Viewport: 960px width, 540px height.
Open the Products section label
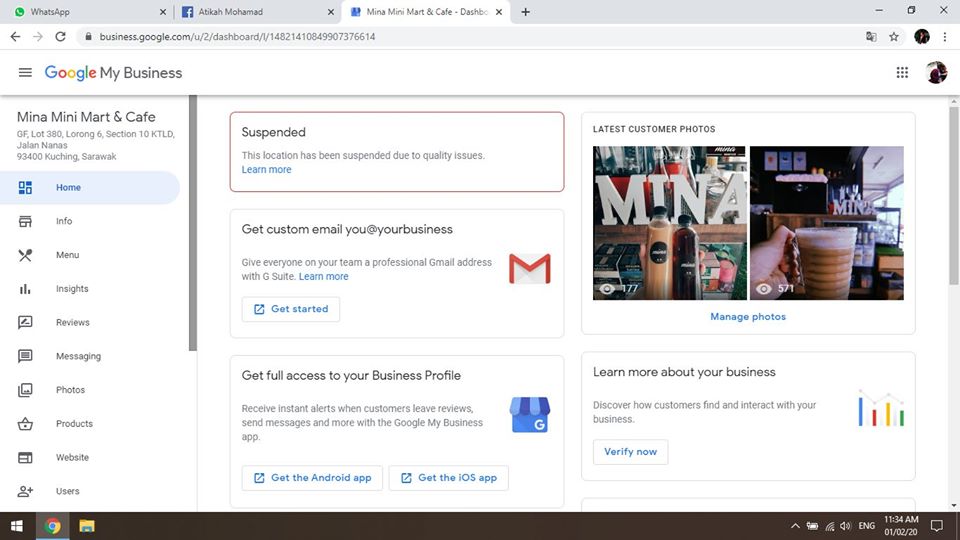[74, 424]
